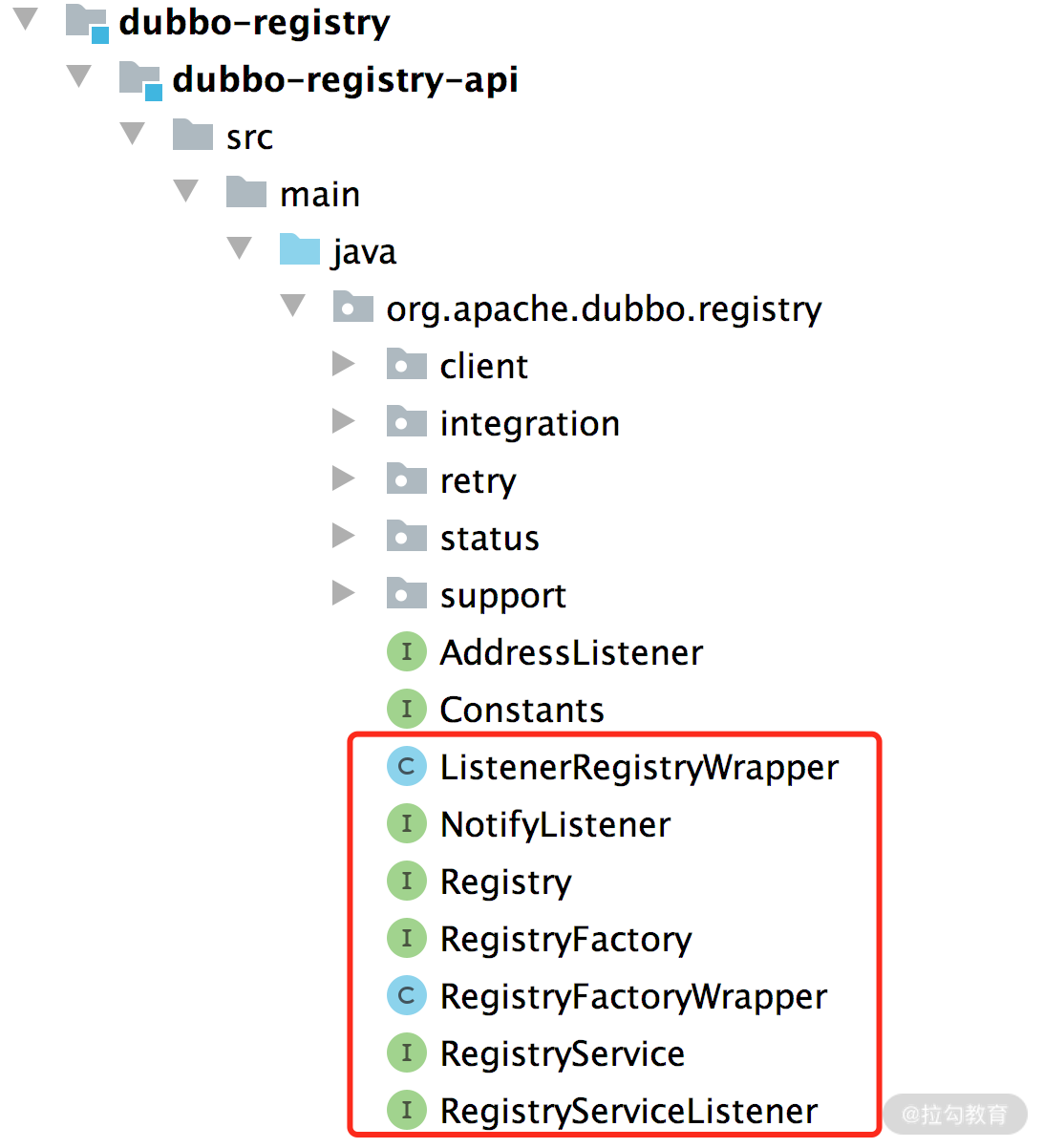
Task: Select the Constants interface entry
Action: (x=521, y=711)
